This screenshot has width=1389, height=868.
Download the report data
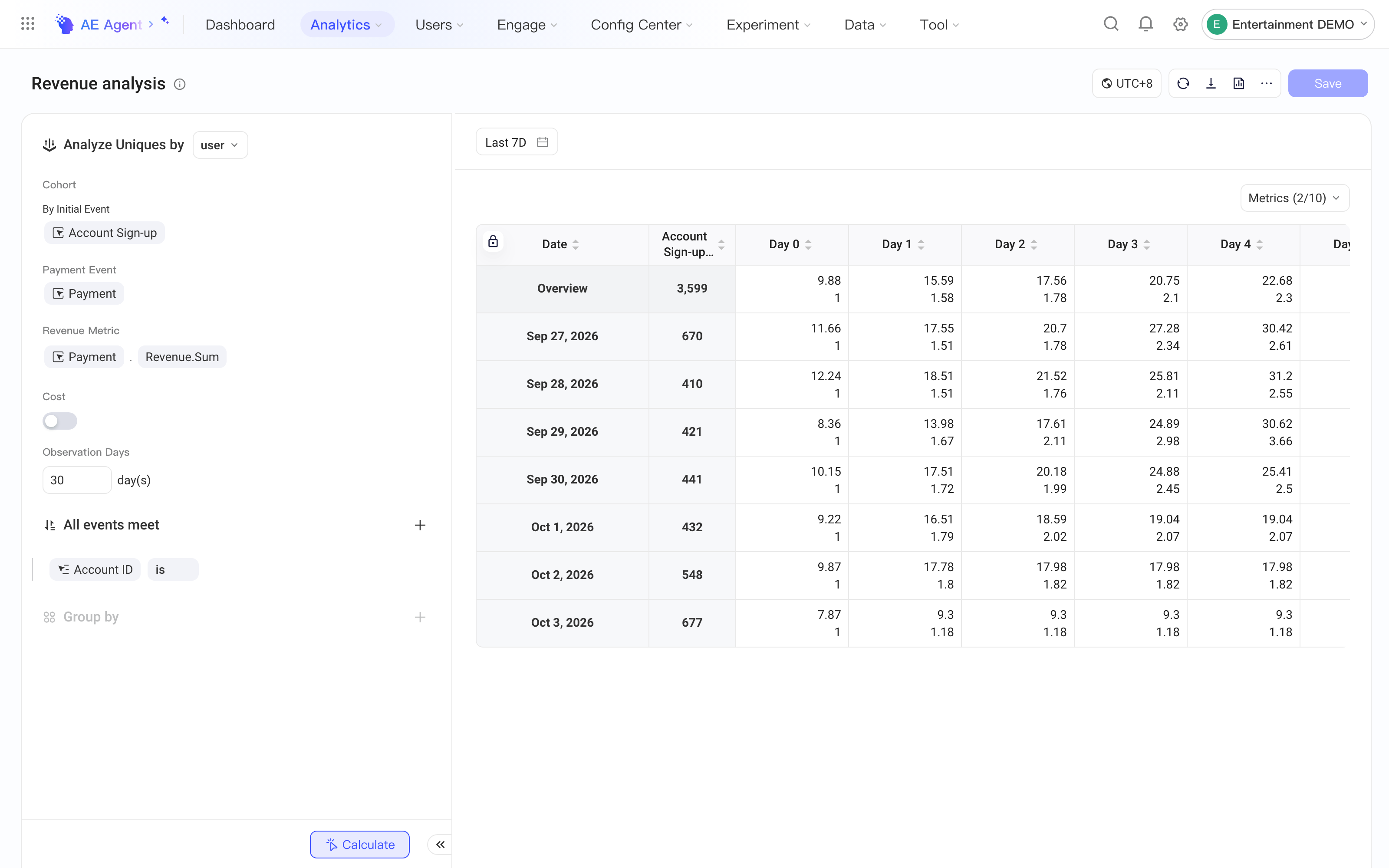point(1211,84)
